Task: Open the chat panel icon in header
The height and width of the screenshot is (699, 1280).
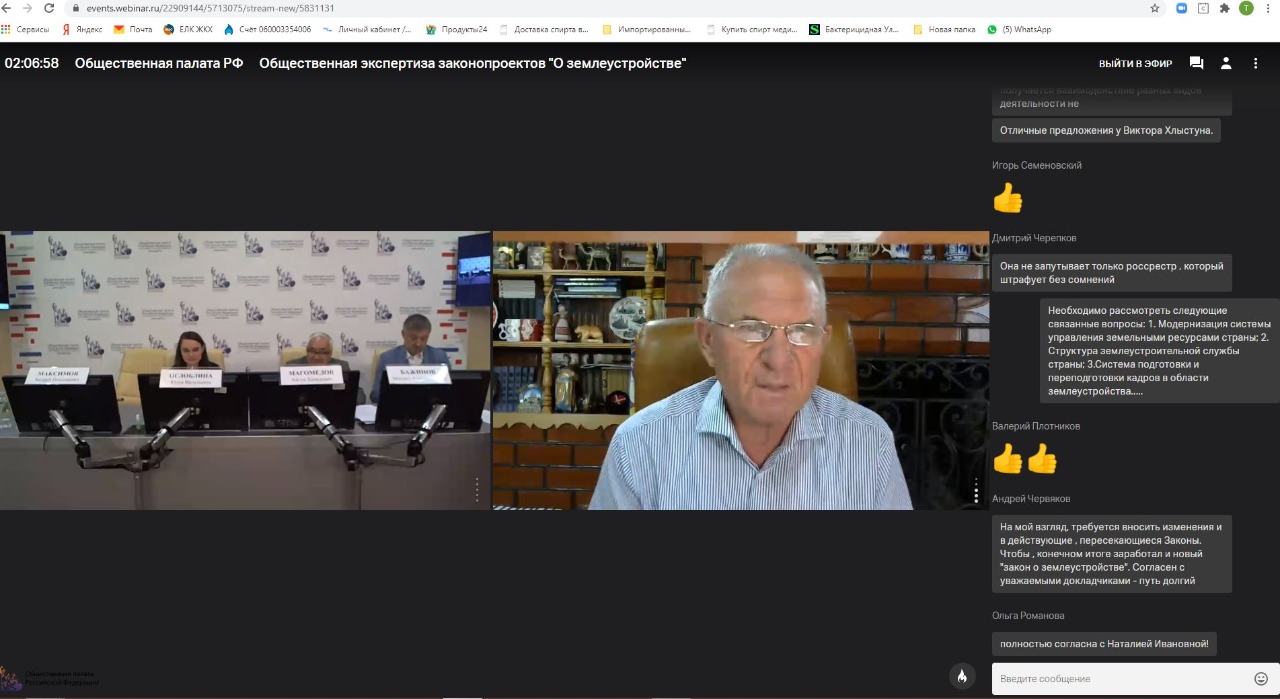Action: 1196,63
